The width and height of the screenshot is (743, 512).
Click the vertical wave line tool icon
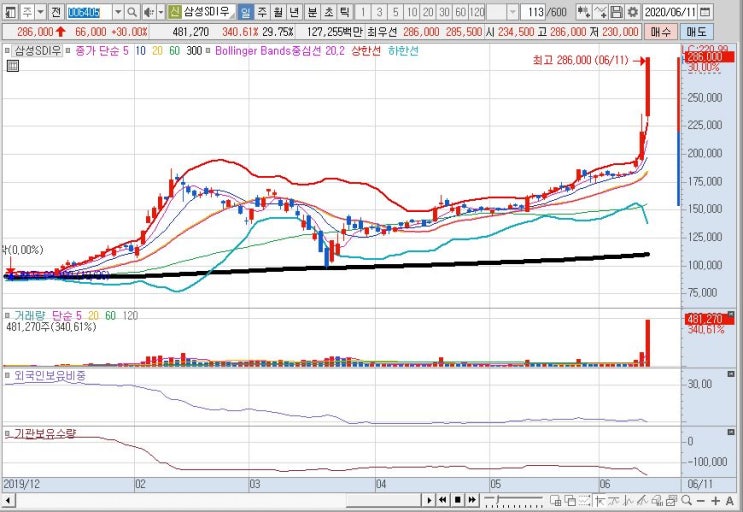tap(628, 500)
